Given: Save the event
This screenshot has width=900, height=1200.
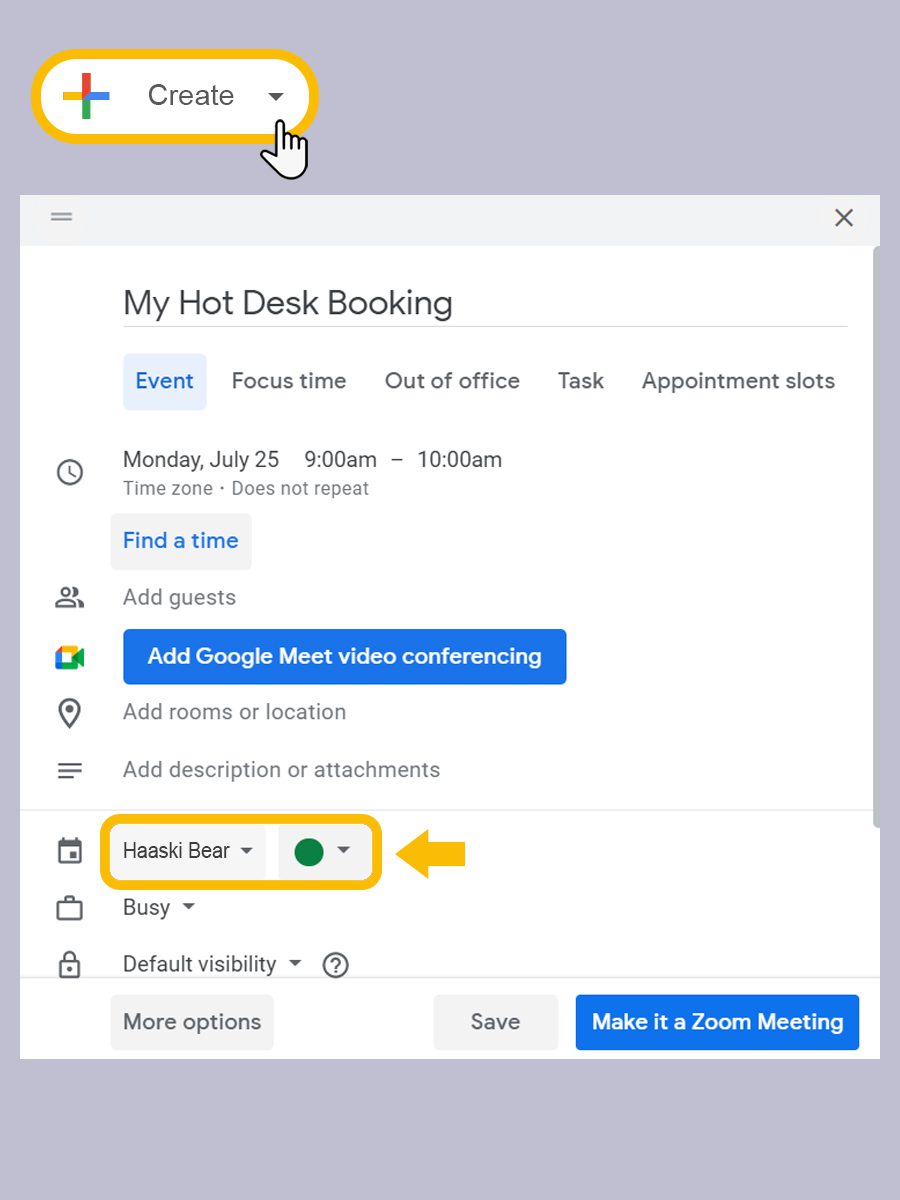Looking at the screenshot, I should tap(496, 1022).
